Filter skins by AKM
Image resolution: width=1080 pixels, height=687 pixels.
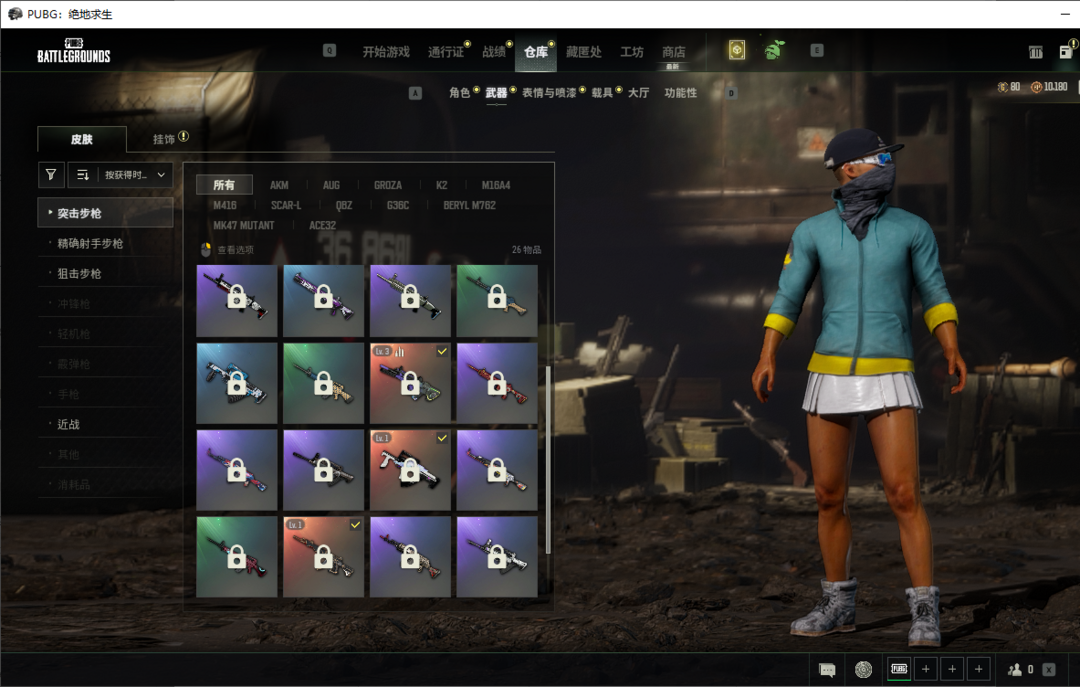click(279, 185)
